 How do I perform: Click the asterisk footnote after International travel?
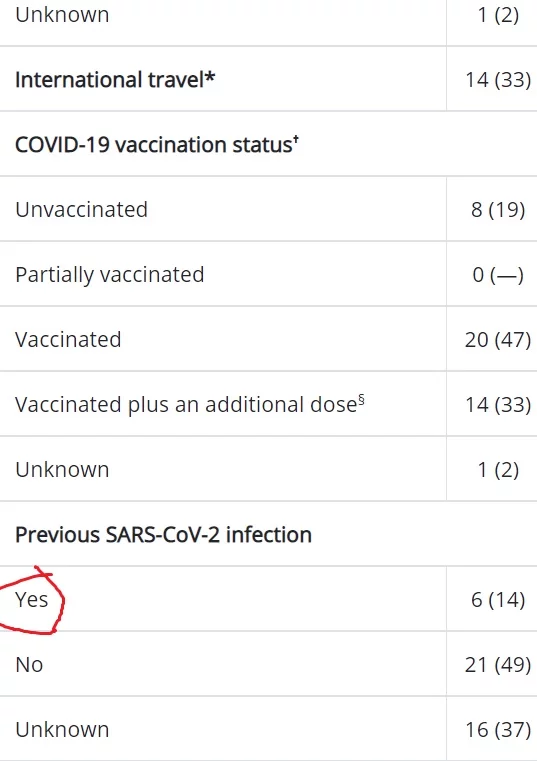point(210,77)
